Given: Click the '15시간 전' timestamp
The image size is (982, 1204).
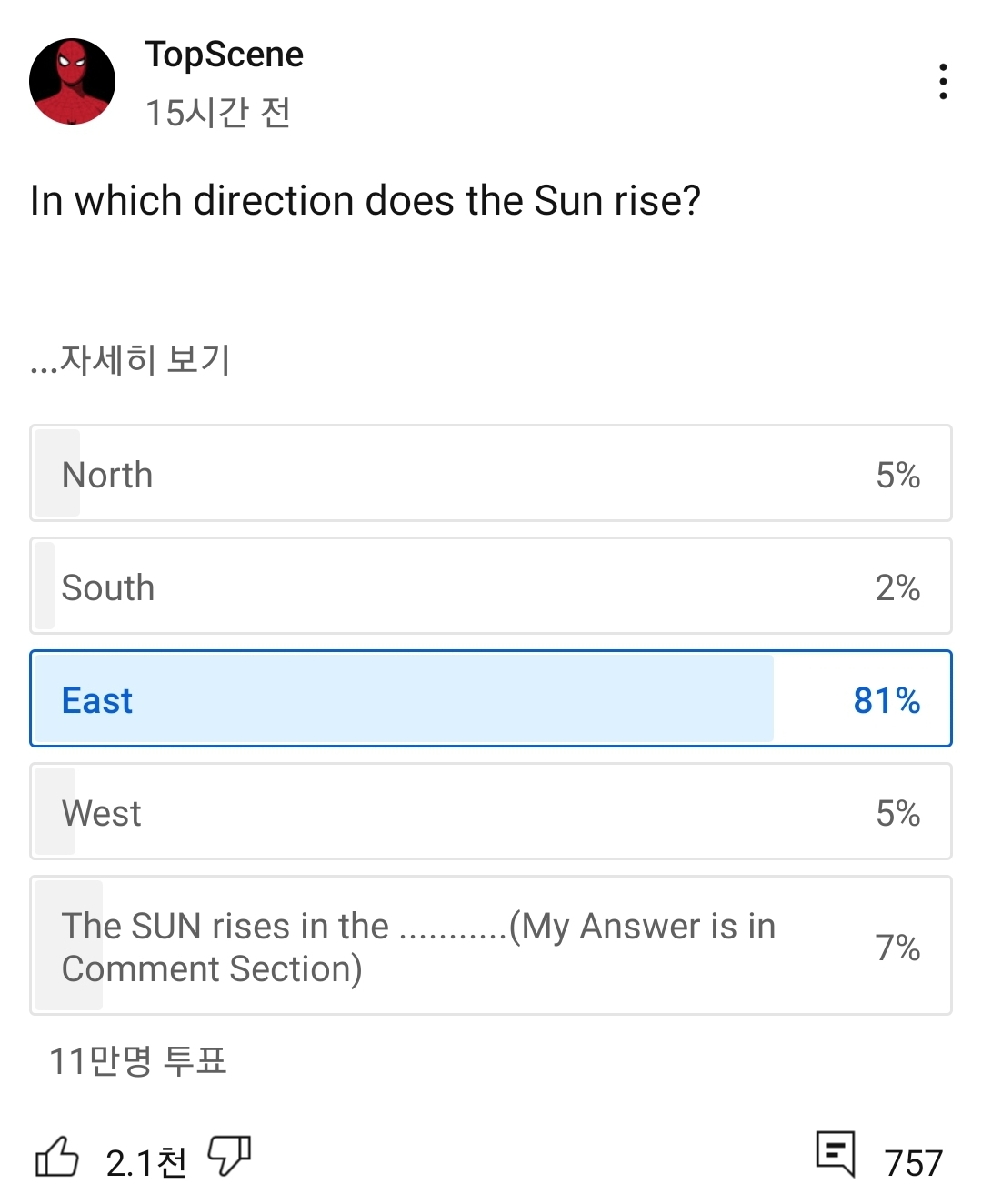Looking at the screenshot, I should point(218,113).
